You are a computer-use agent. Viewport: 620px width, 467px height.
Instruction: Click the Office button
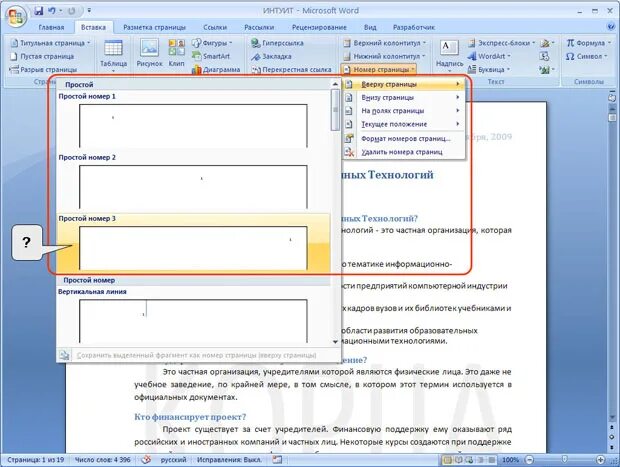tap(16, 17)
